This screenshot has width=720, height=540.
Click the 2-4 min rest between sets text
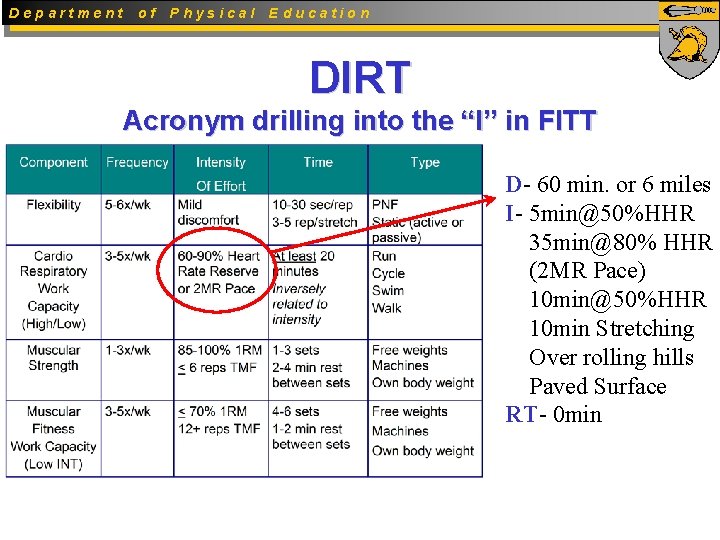[x=311, y=375]
